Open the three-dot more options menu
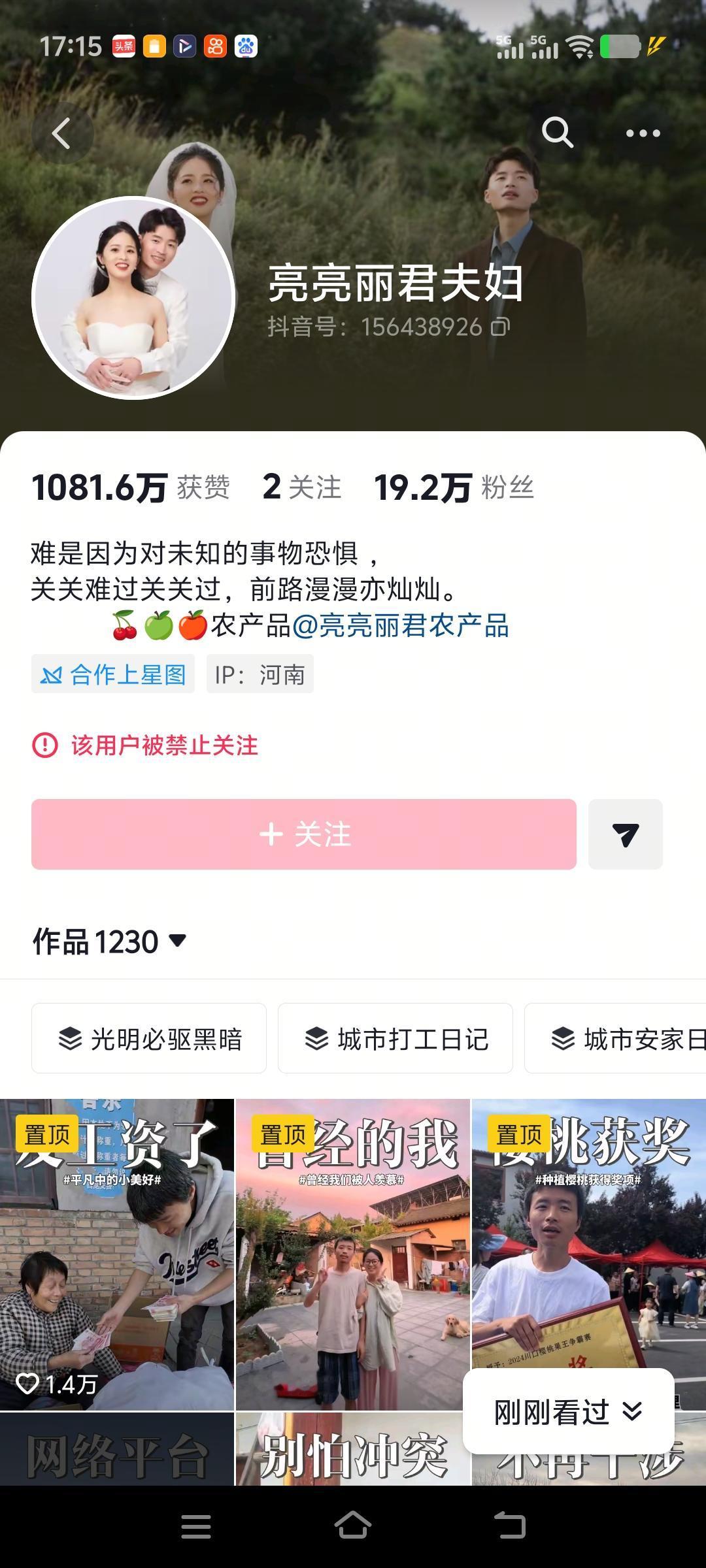The image size is (706, 1568). [x=643, y=133]
